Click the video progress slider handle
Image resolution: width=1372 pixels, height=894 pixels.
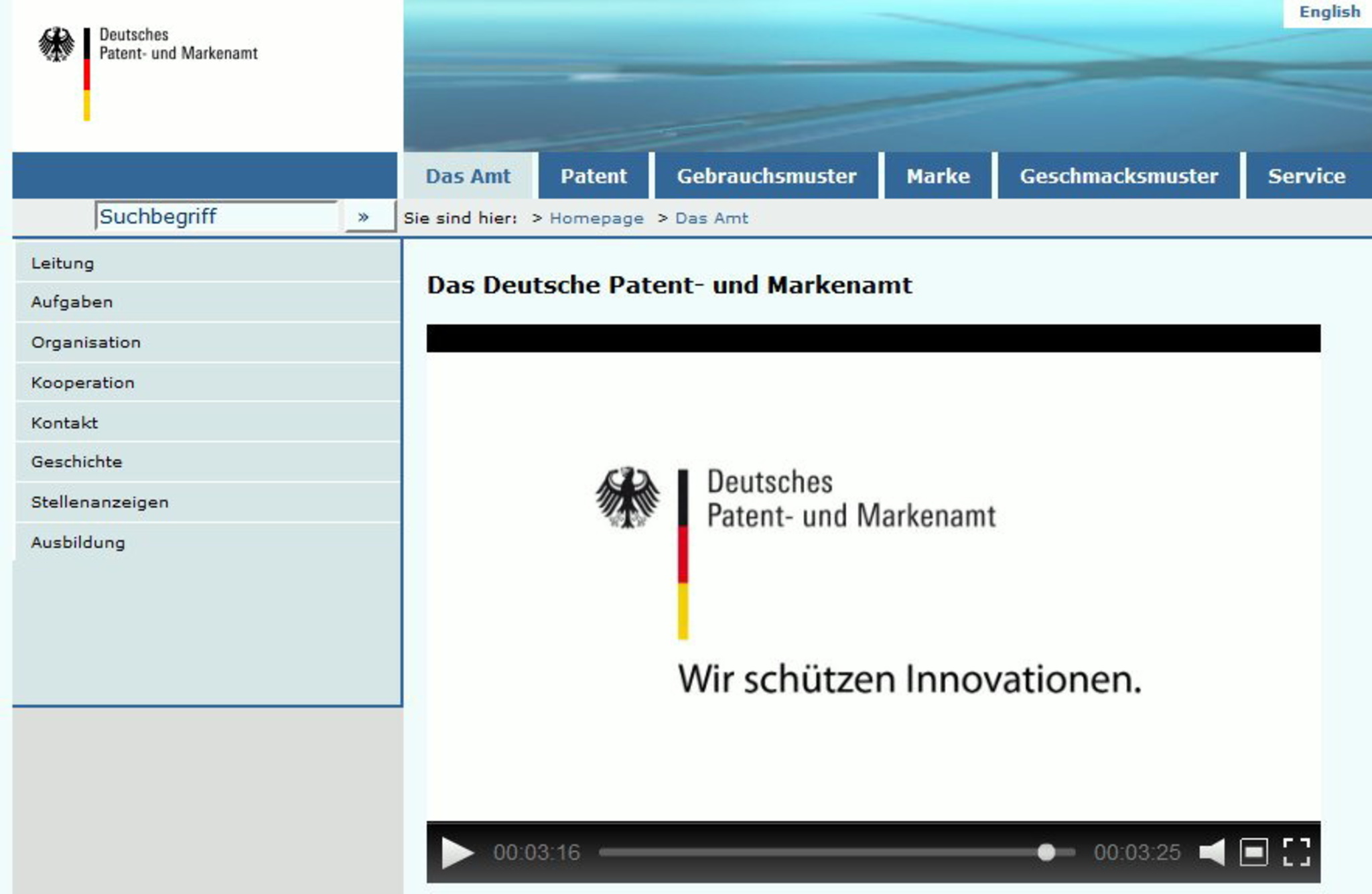point(1046,852)
